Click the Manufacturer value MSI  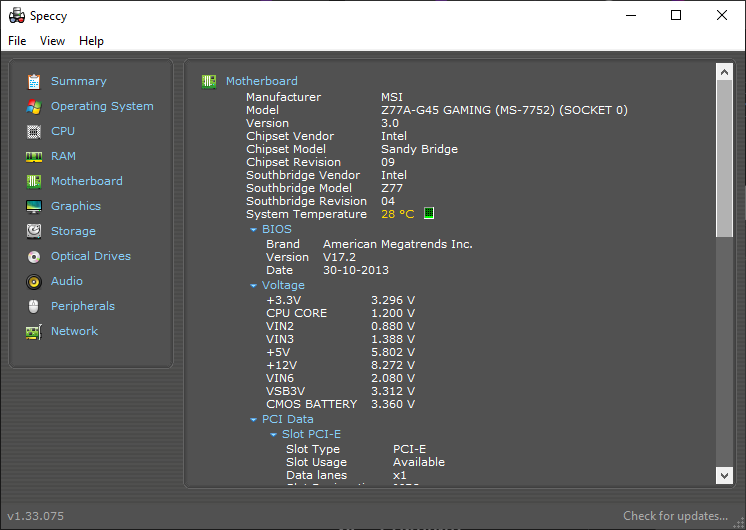point(392,97)
